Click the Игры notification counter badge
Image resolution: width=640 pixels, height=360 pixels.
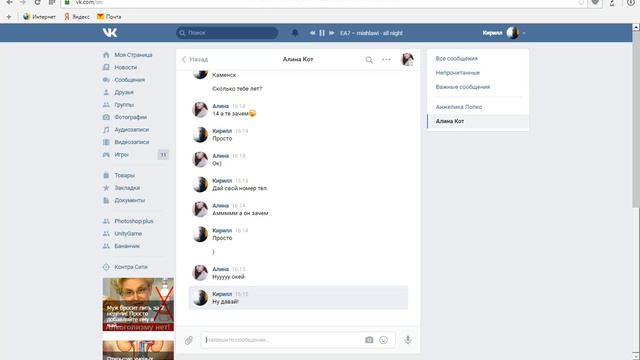coord(163,155)
